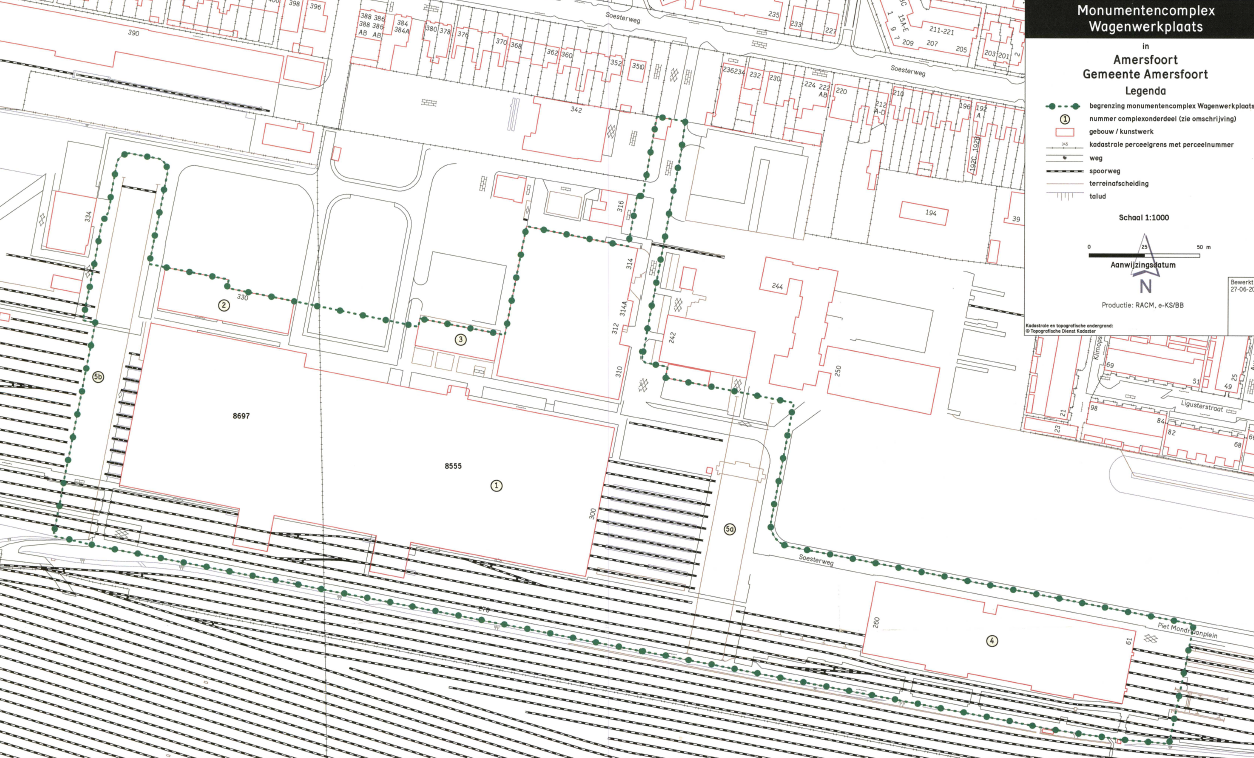Click building number 342
Image resolution: width=1254 pixels, height=758 pixels.
[575, 109]
